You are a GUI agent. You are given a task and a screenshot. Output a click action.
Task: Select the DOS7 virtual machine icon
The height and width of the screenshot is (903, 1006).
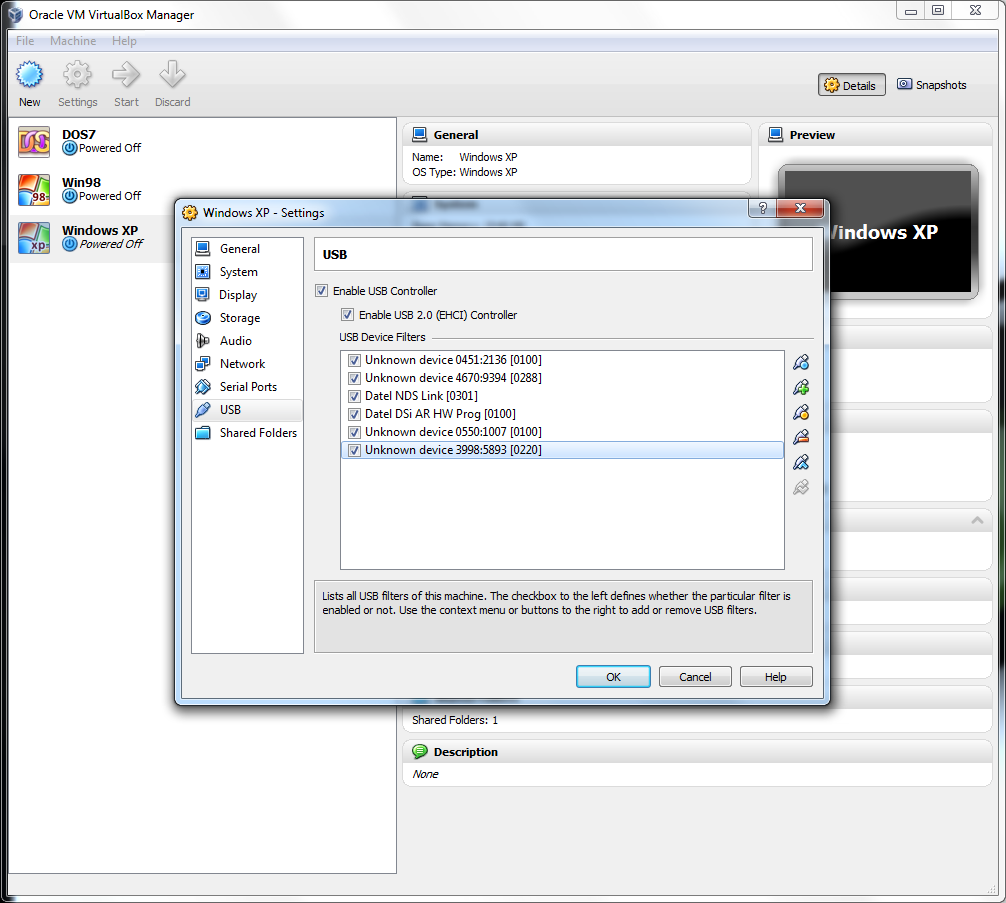34,142
